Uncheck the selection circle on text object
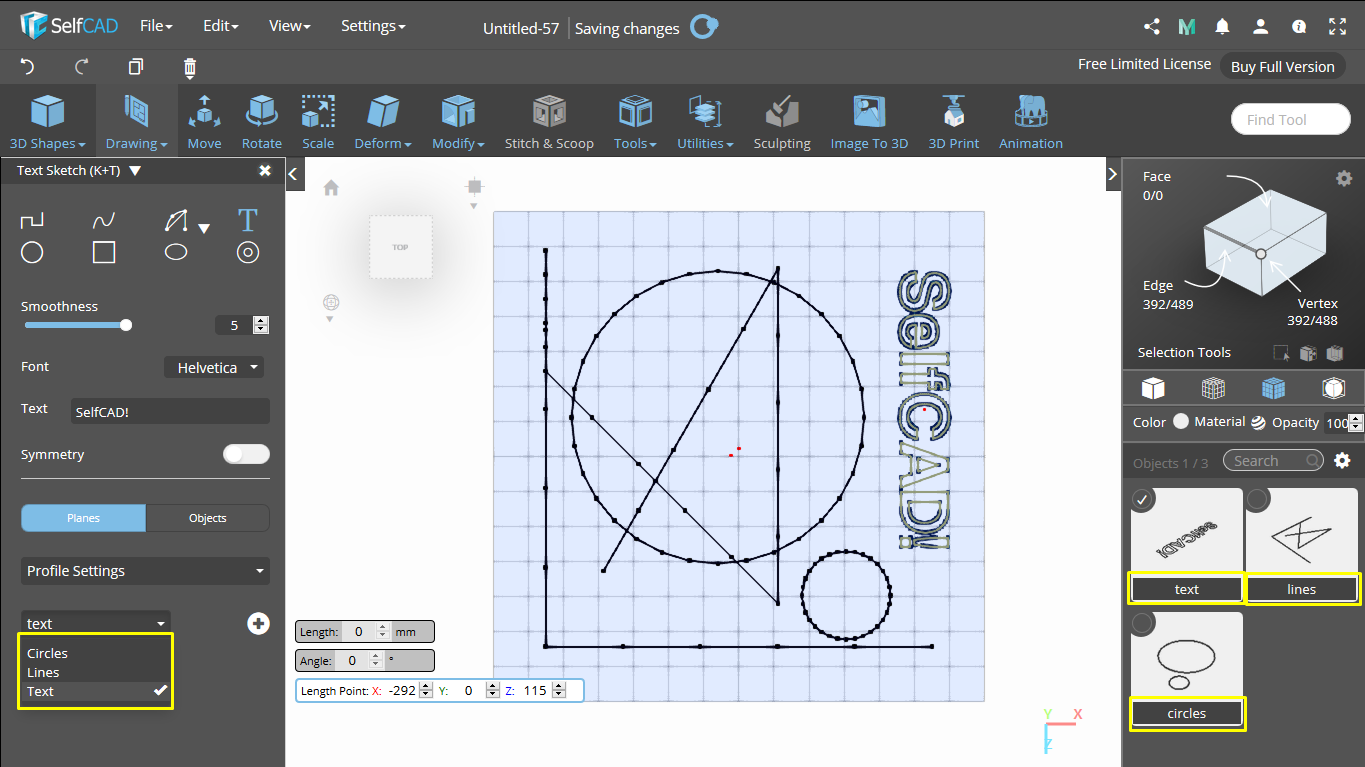 coord(1142,498)
